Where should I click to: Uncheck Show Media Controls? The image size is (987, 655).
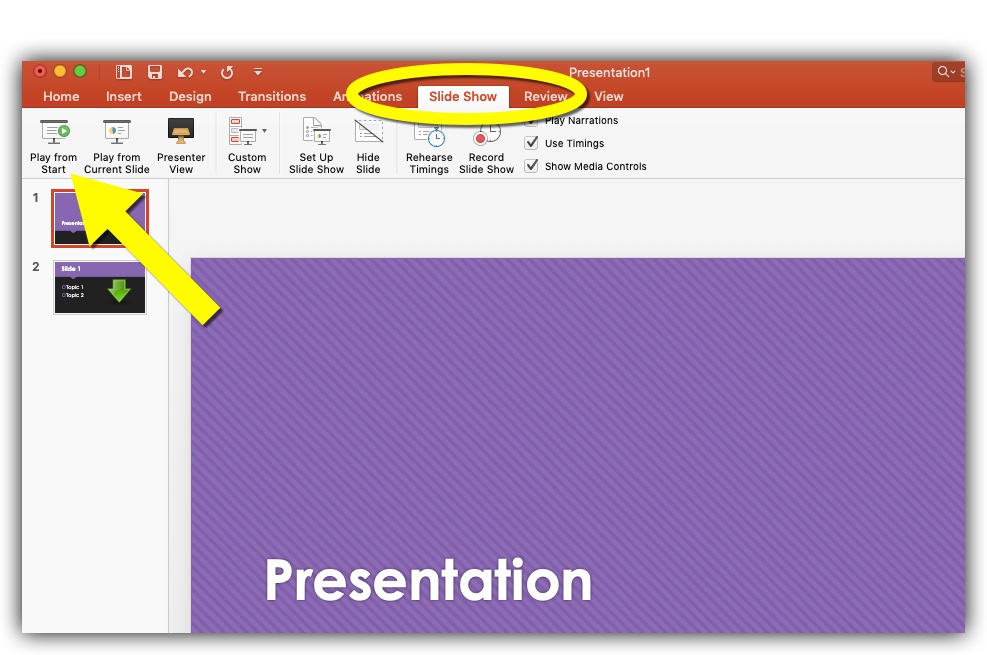point(532,166)
